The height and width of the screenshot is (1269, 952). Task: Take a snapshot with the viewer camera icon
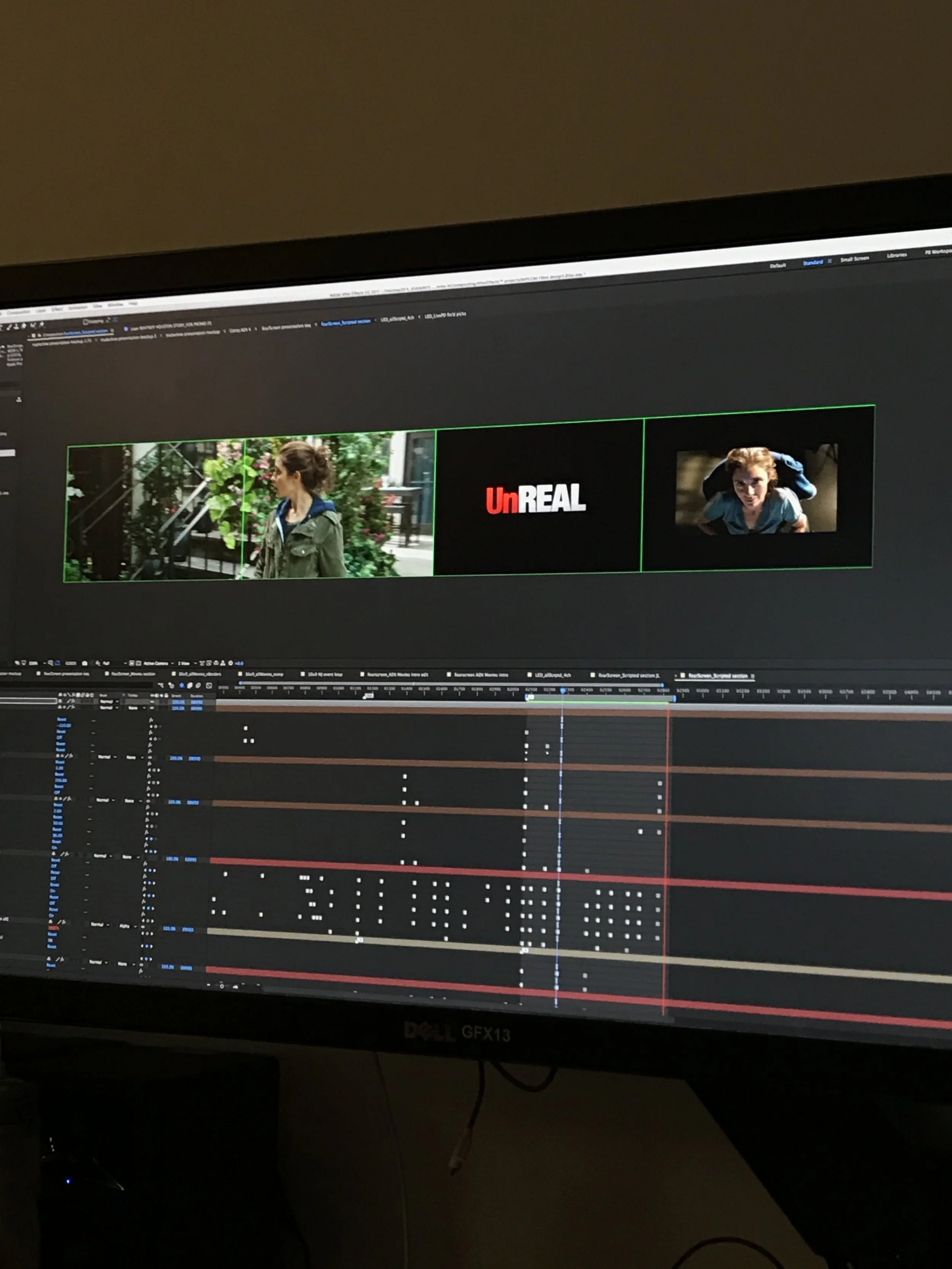[x=85, y=663]
